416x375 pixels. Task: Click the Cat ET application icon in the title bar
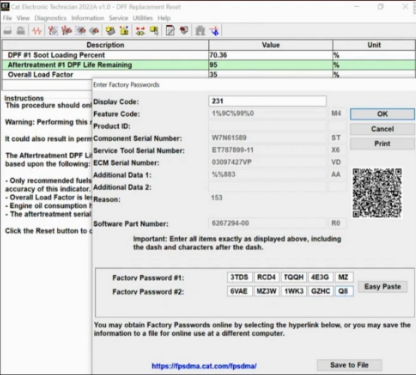pos(5,6)
